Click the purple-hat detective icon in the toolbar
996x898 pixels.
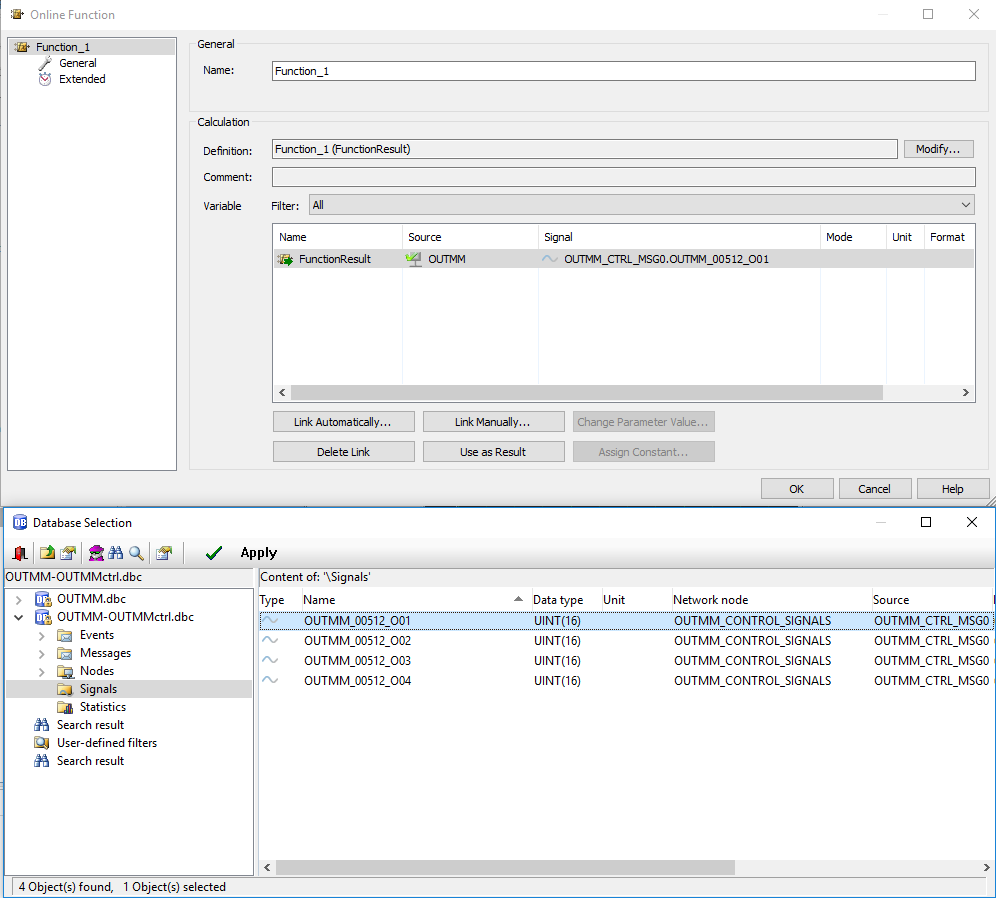(96, 553)
